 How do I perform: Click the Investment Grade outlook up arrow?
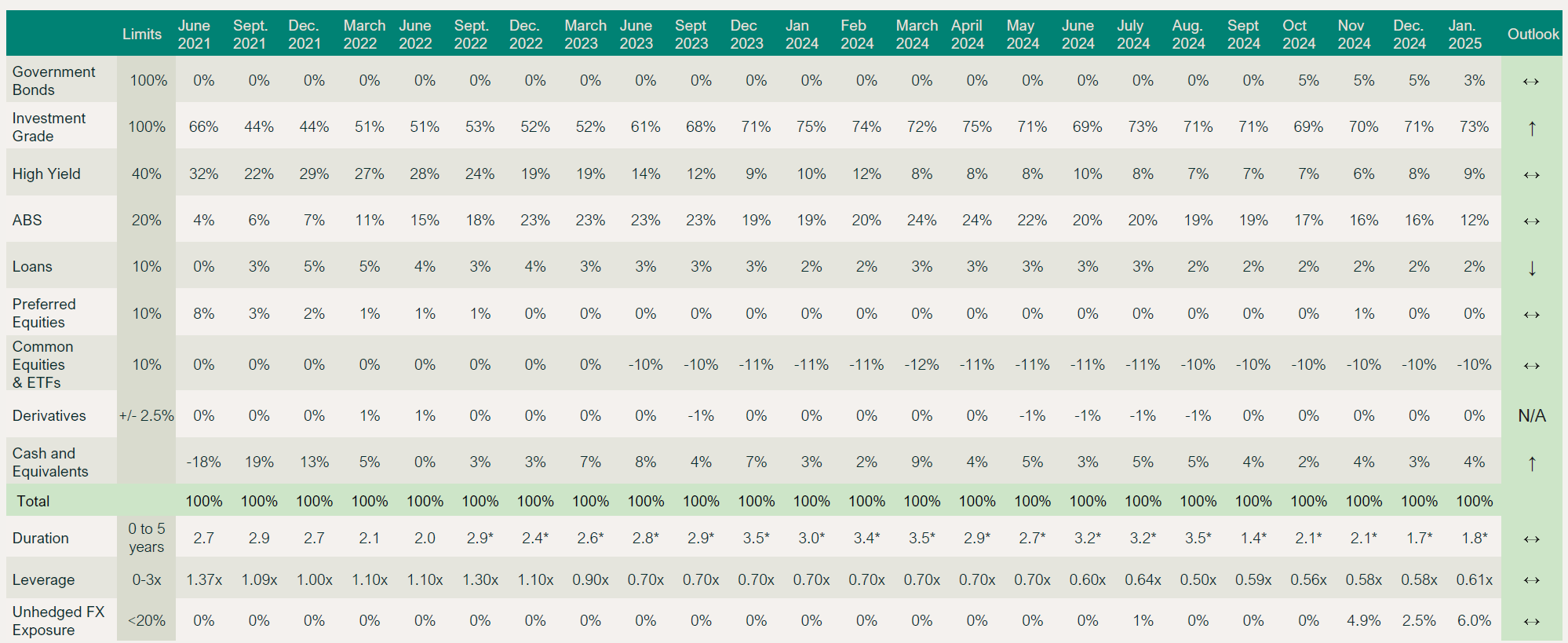(1532, 128)
